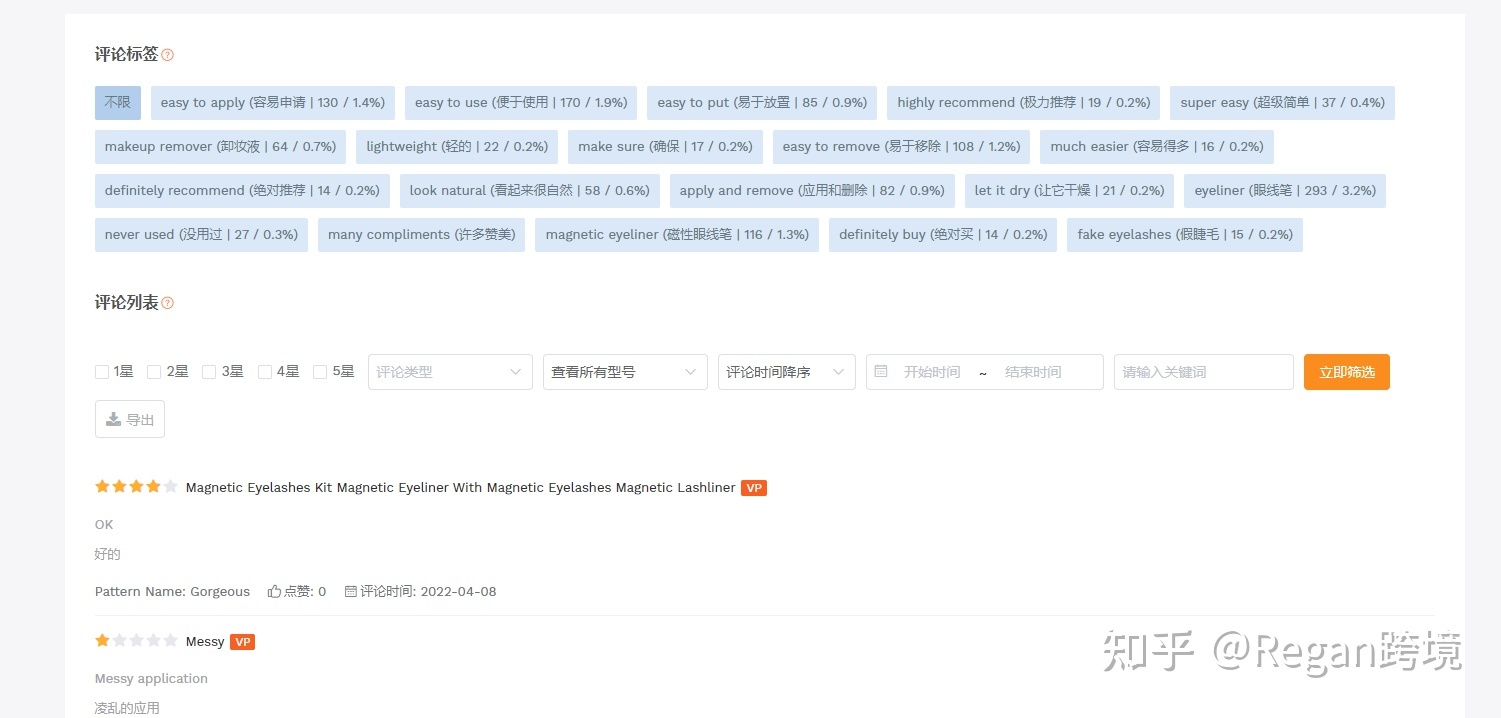Click the VP badge on the Magnetic Eyelashes review
This screenshot has height=718, width=1501.
click(x=754, y=488)
